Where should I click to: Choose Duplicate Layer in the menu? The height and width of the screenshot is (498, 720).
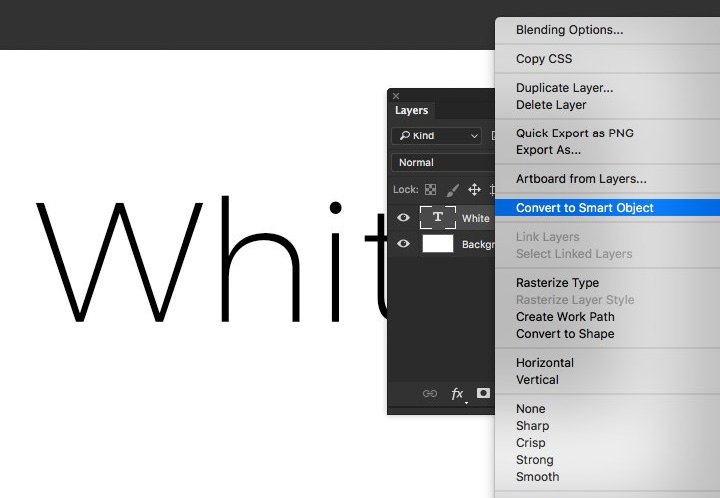pyautogui.click(x=564, y=88)
